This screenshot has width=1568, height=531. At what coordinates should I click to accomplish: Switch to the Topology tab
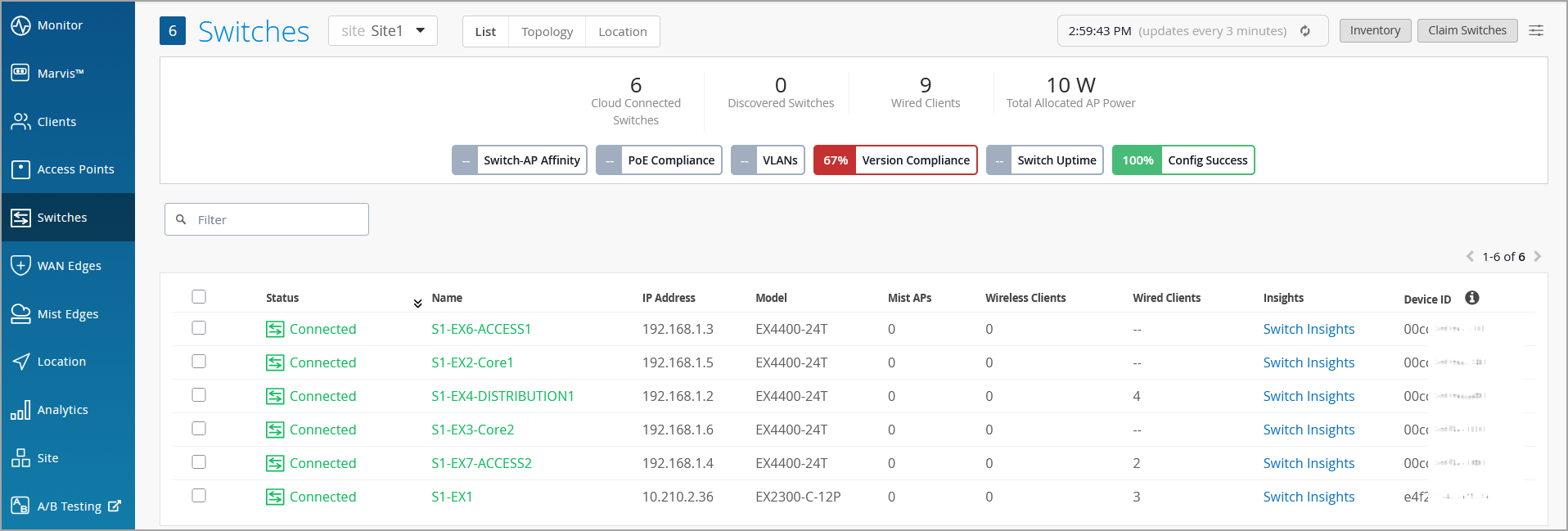pyautogui.click(x=547, y=32)
